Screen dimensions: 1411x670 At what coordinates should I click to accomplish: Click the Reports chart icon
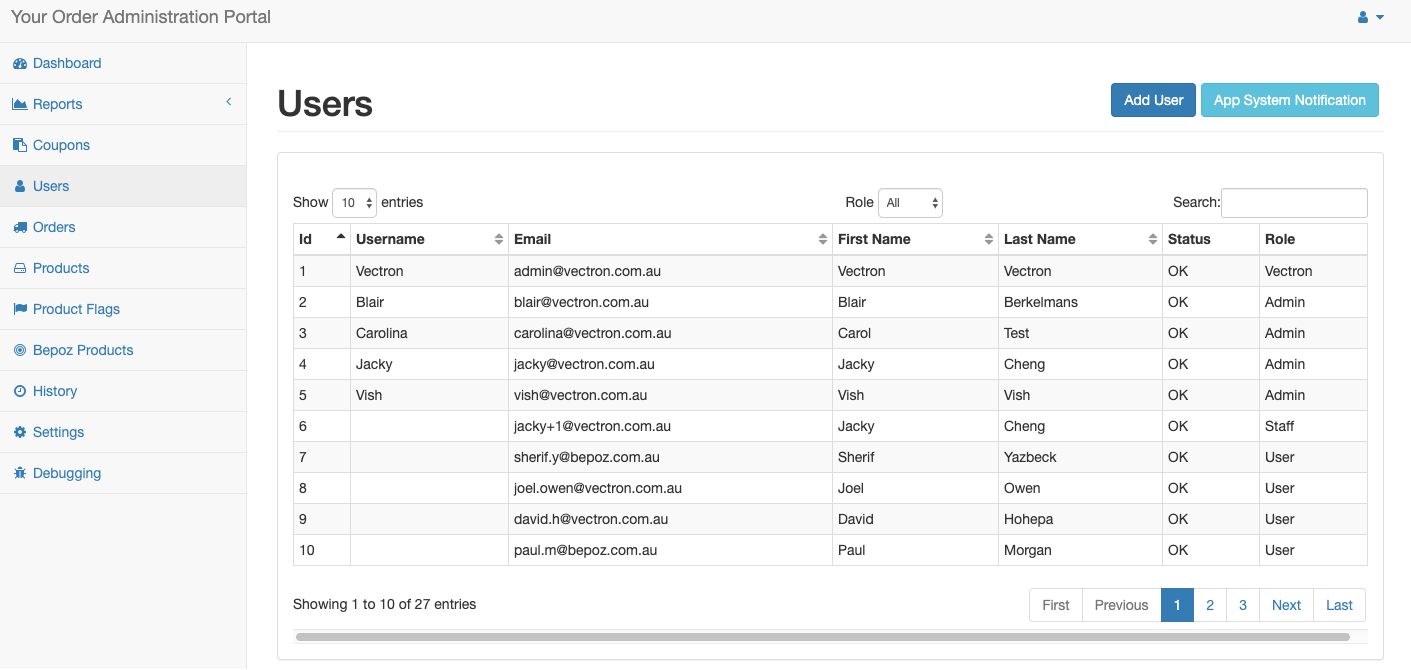pos(20,105)
